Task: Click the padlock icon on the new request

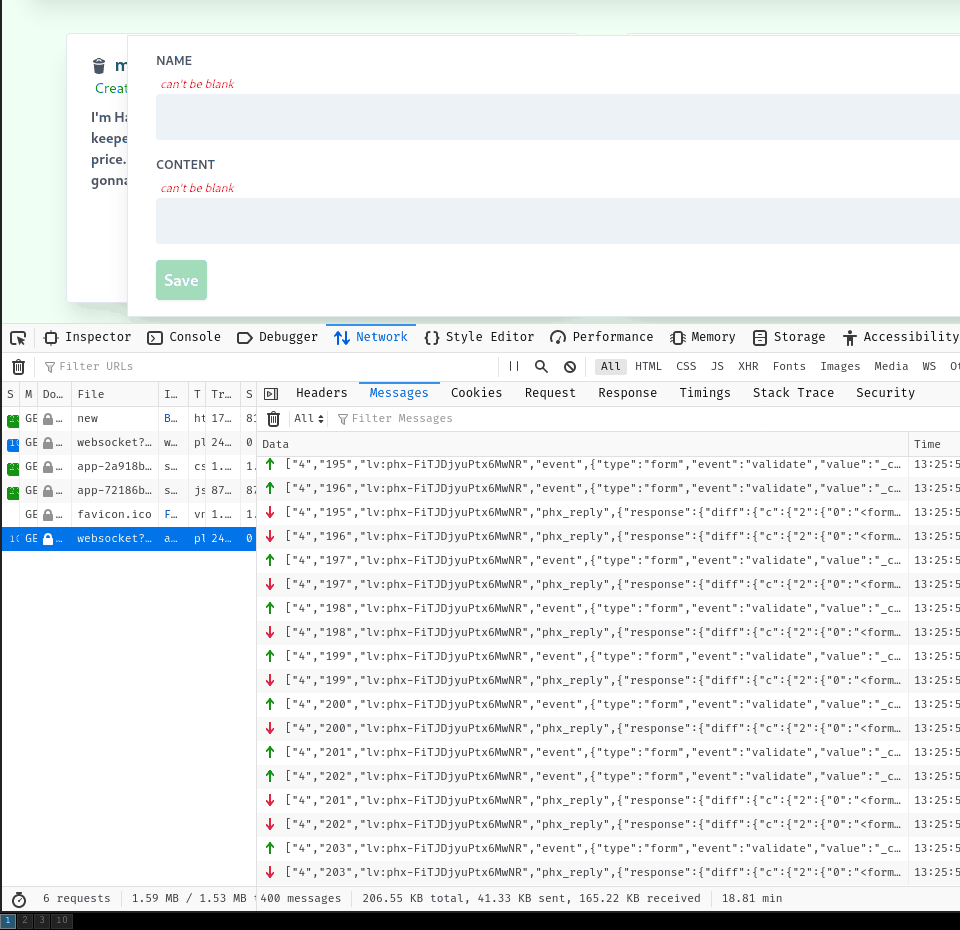Action: click(46, 418)
